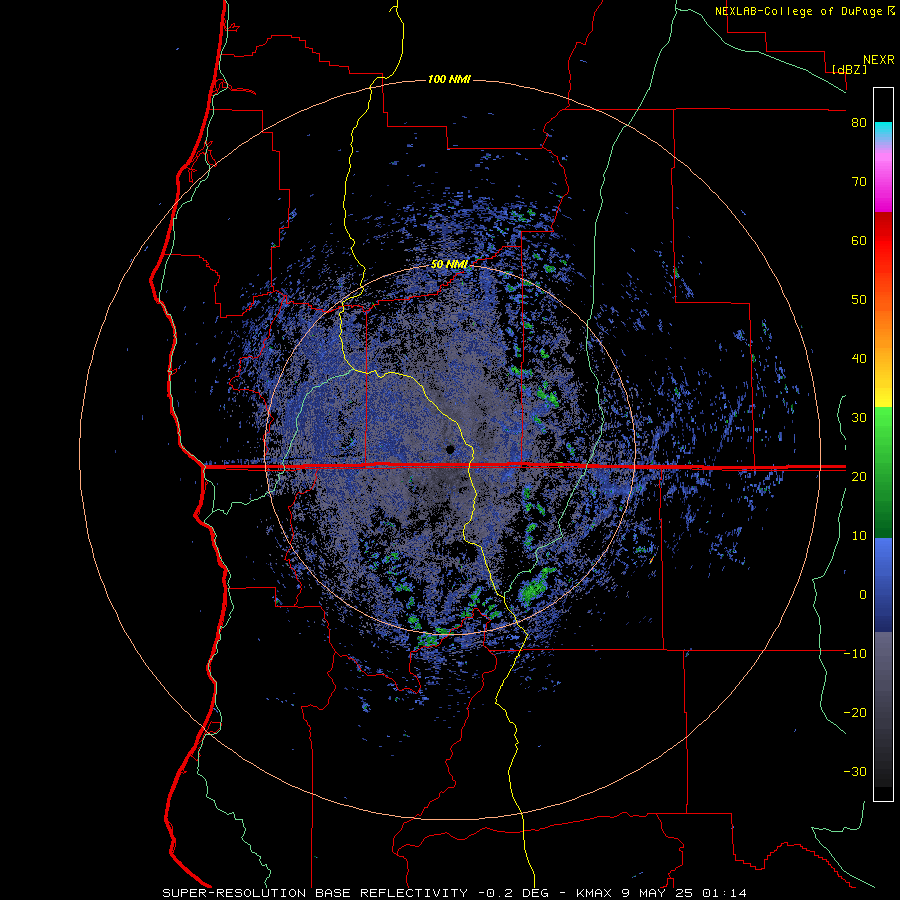Click the 80 value on the dBZ scale
Viewport: 900px width, 900px height.
(x=859, y=123)
